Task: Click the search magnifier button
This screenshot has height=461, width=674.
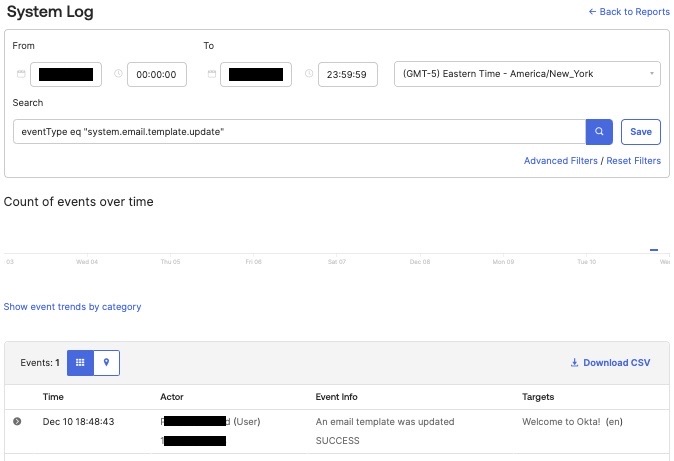Action: [x=599, y=131]
